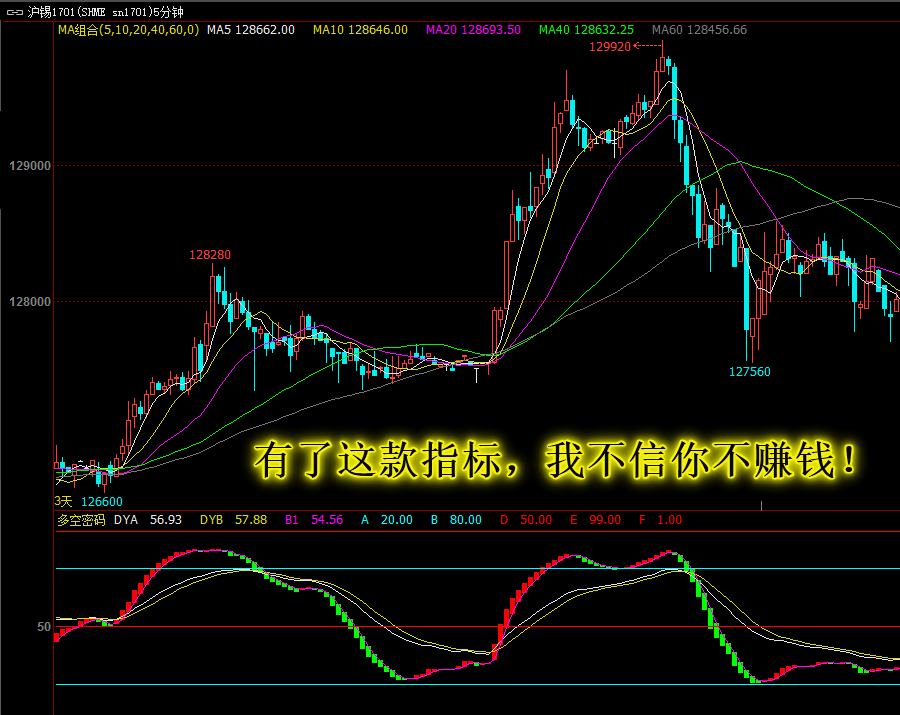
Task: Click the chart title 沪锡1701(SHME sn1701)5分钟
Action: point(105,12)
